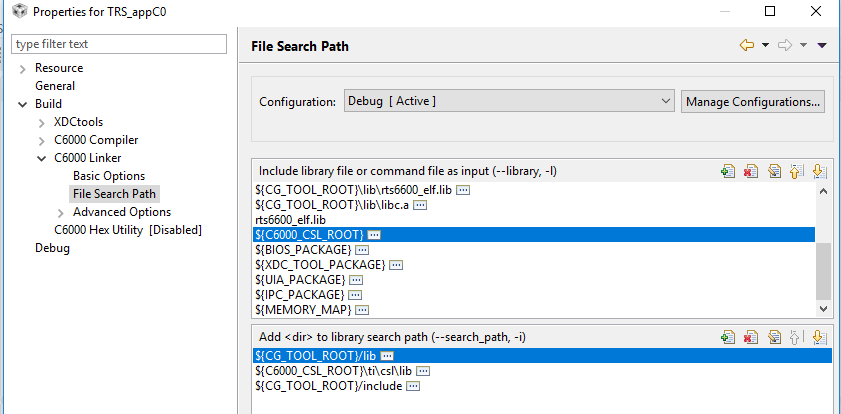The image size is (841, 414).
Task: Click the filter text input field
Action: pyautogui.click(x=120, y=44)
